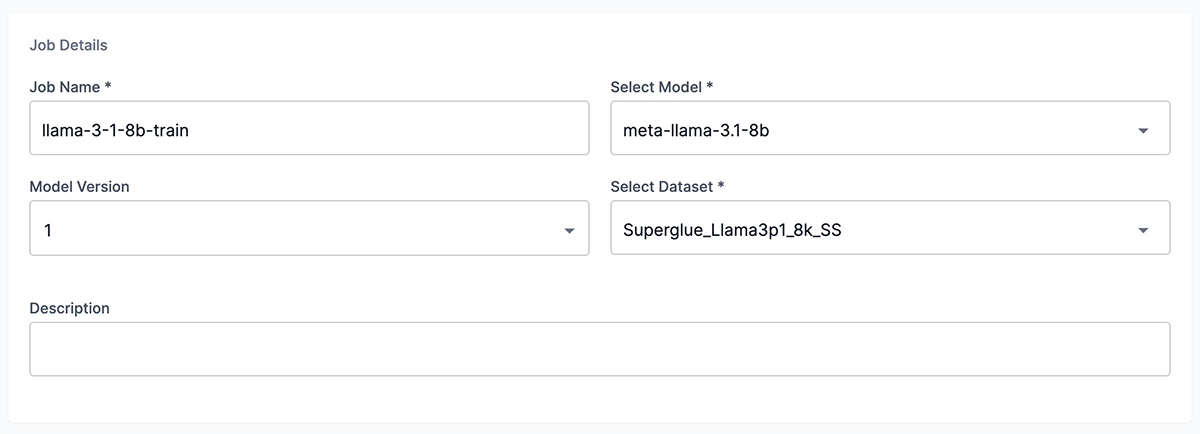Click the Job Name field label
Screen dimensions: 1200x434
pos(64,87)
